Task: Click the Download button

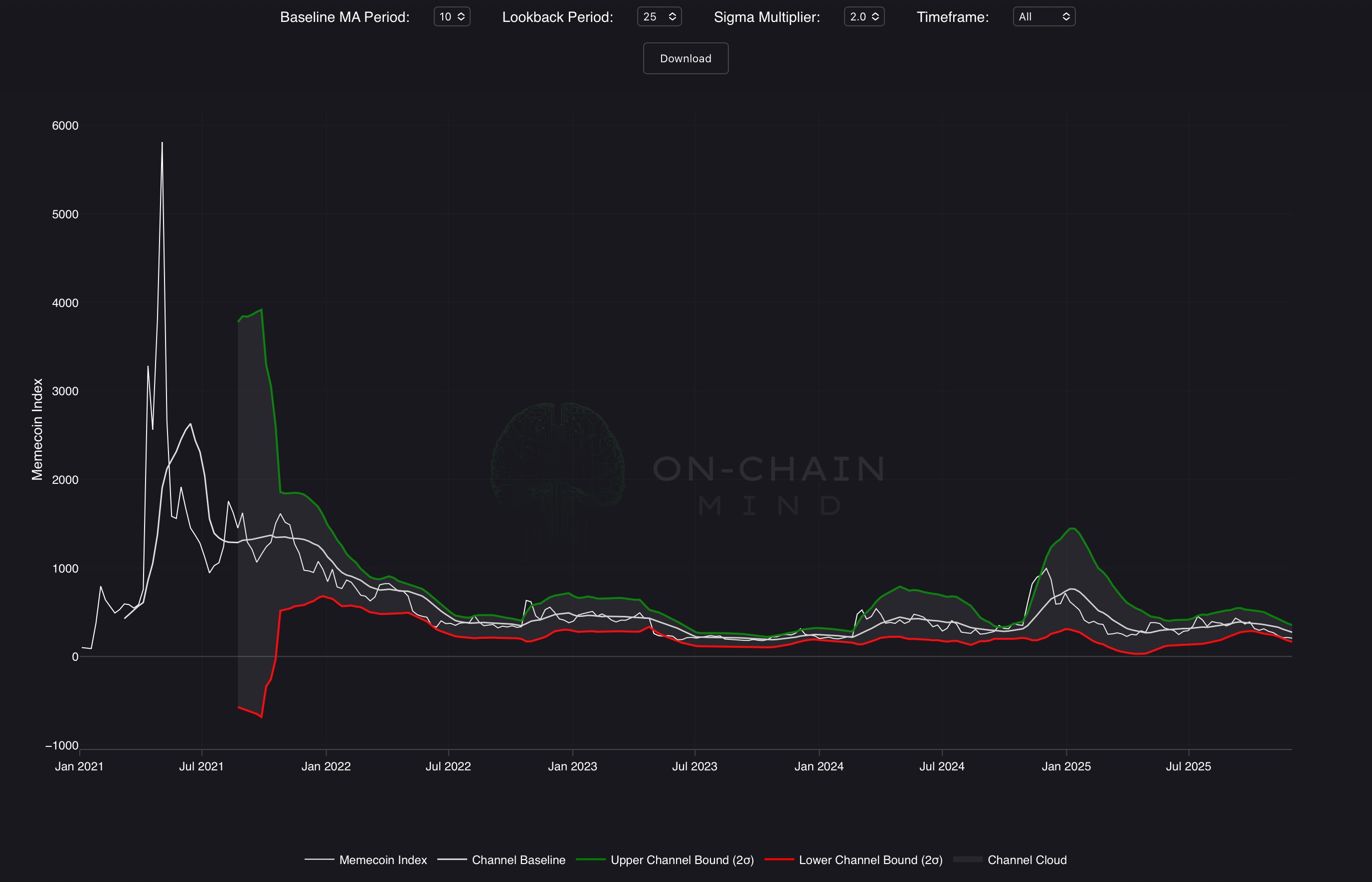Action: [x=685, y=58]
